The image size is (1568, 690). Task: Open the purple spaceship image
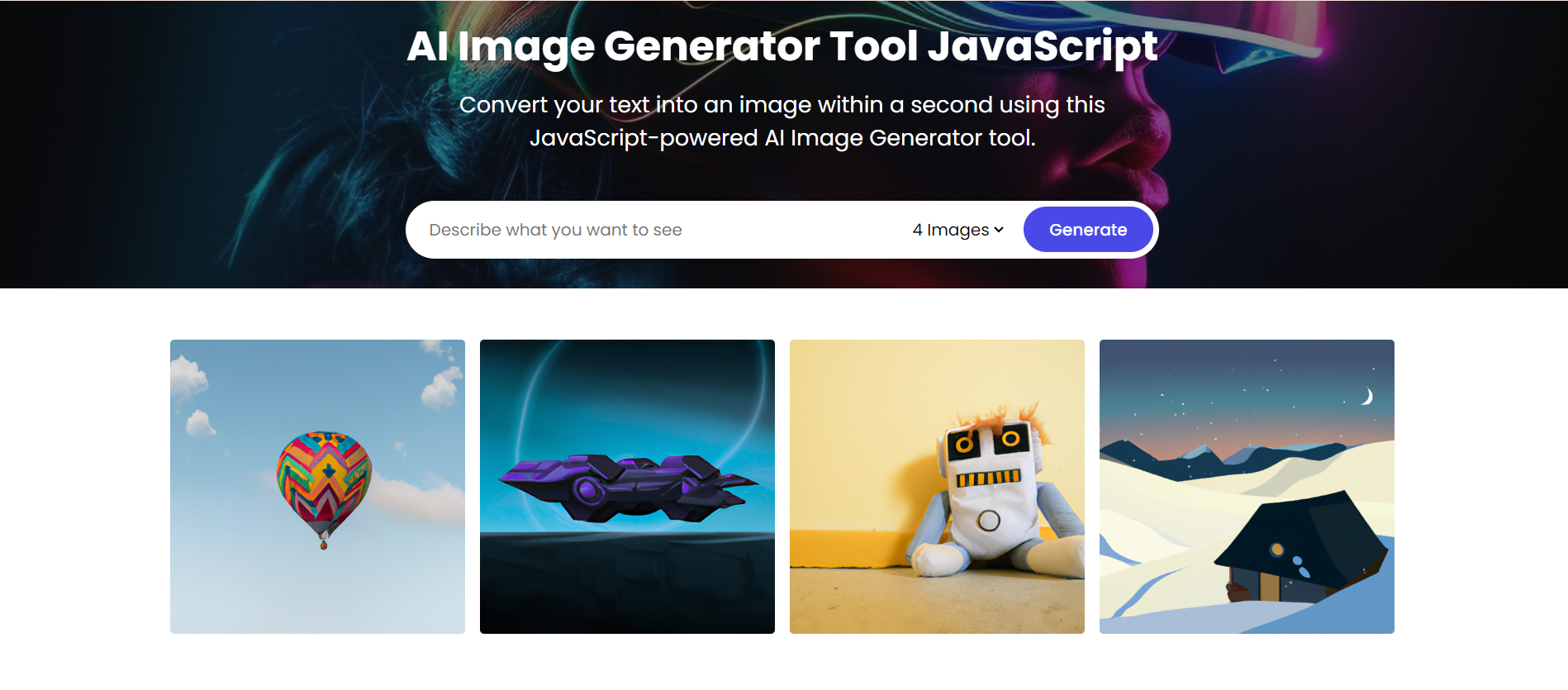[x=627, y=487]
